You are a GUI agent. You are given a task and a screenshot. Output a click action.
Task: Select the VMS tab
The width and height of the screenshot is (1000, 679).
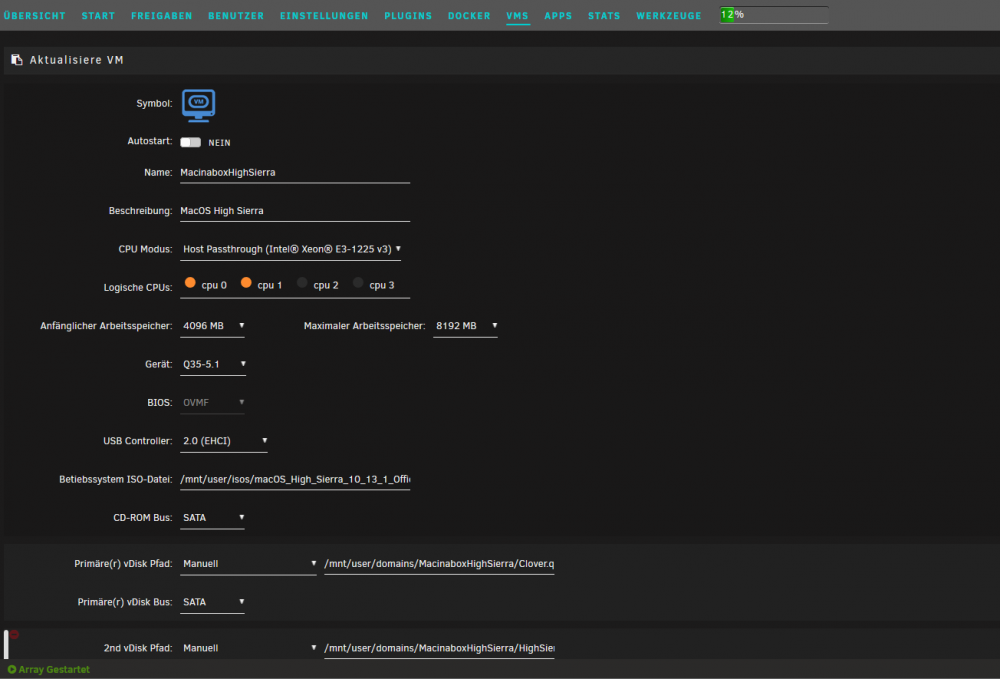click(517, 15)
